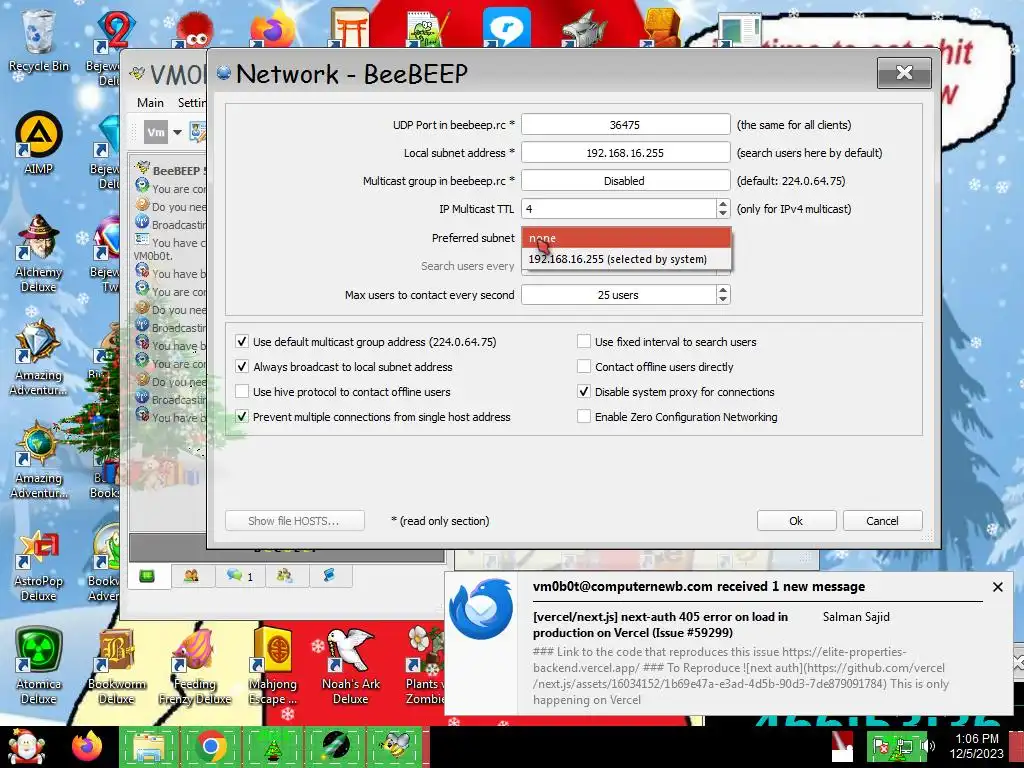
Task: Enable Contact offline users directly
Action: click(584, 366)
